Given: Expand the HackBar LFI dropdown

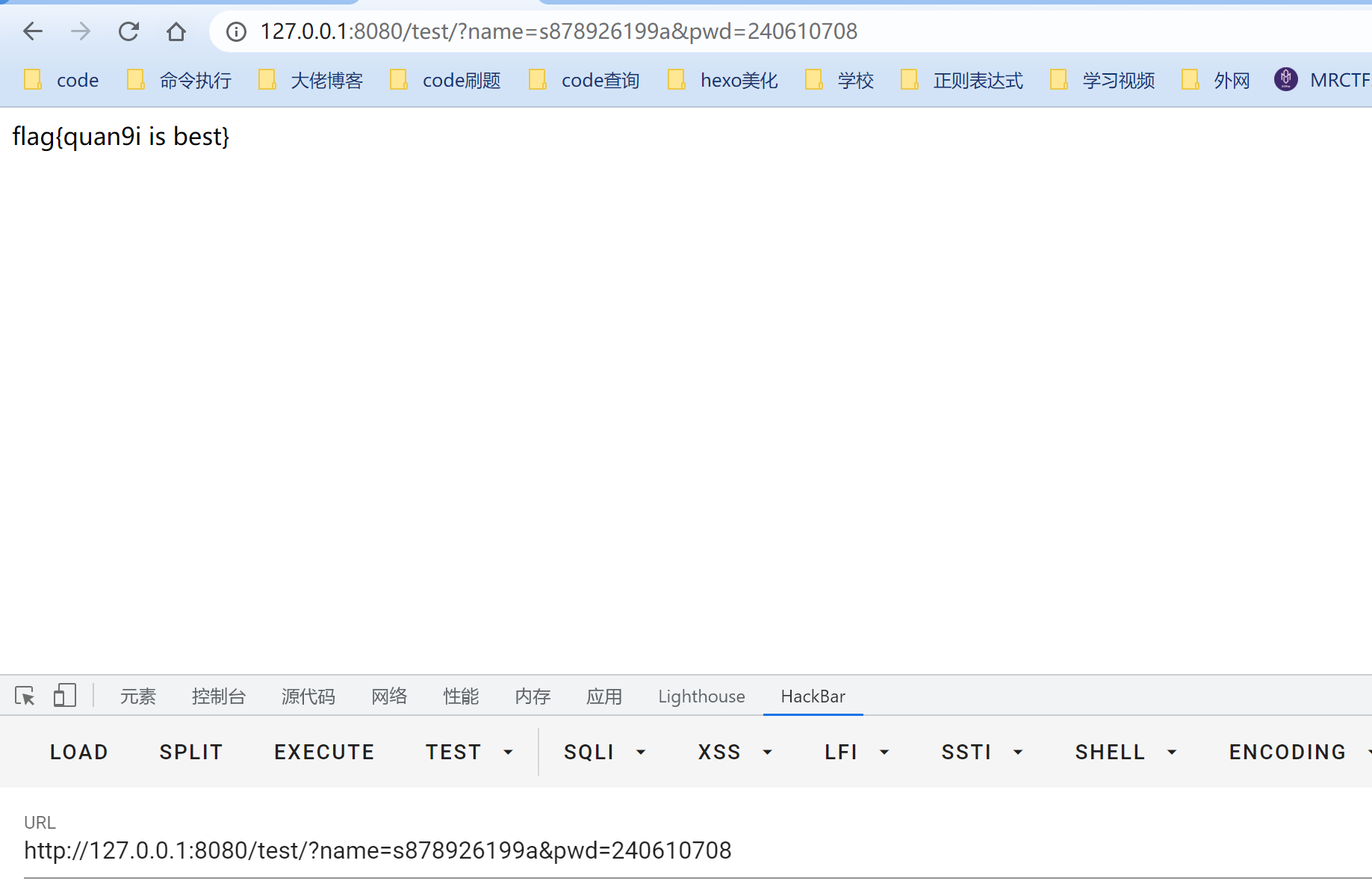Looking at the screenshot, I should pyautogui.click(x=857, y=752).
